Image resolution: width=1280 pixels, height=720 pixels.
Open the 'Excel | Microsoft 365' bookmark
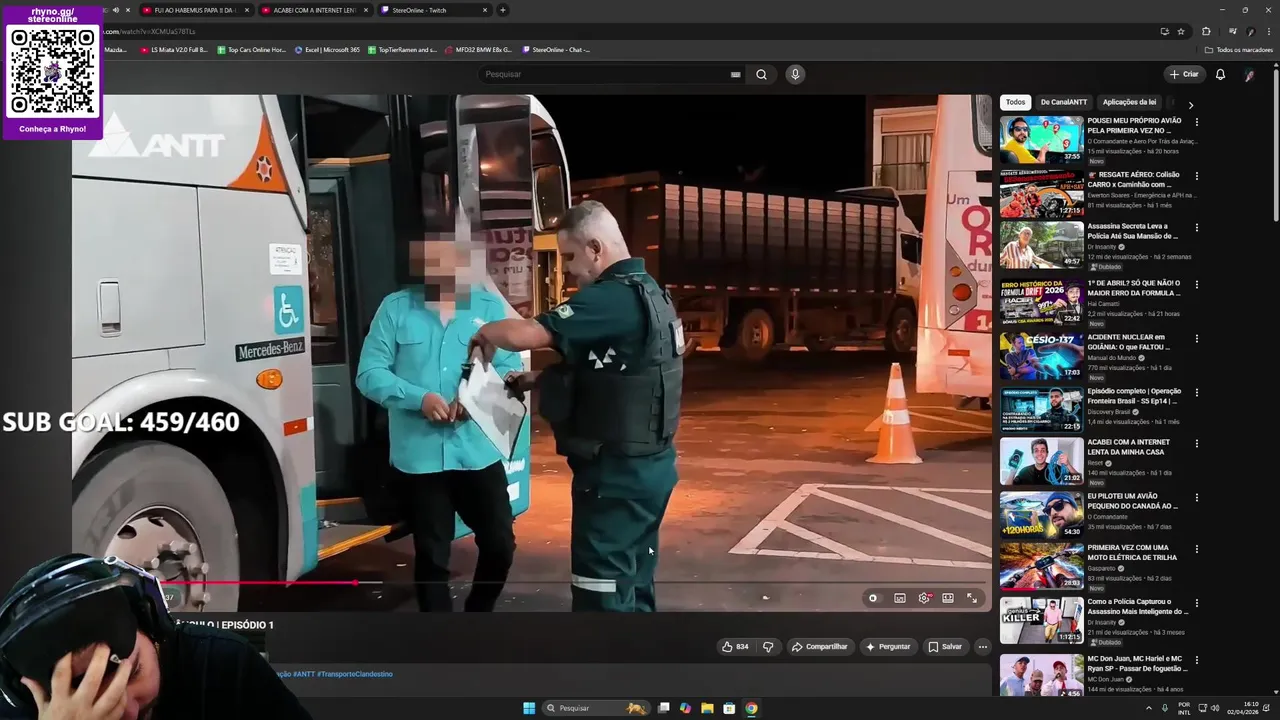pos(327,49)
